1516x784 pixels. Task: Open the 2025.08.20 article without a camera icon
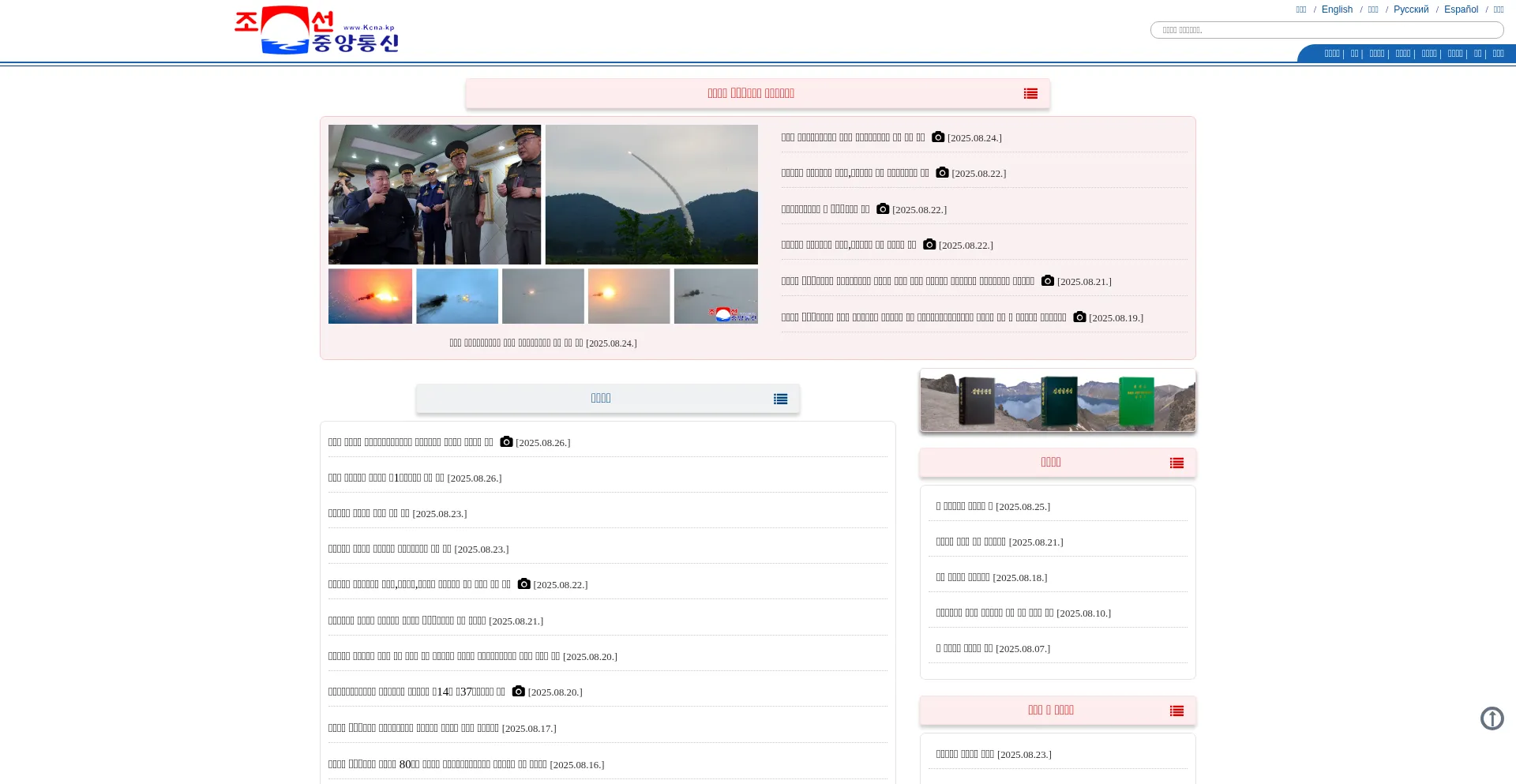[473, 656]
